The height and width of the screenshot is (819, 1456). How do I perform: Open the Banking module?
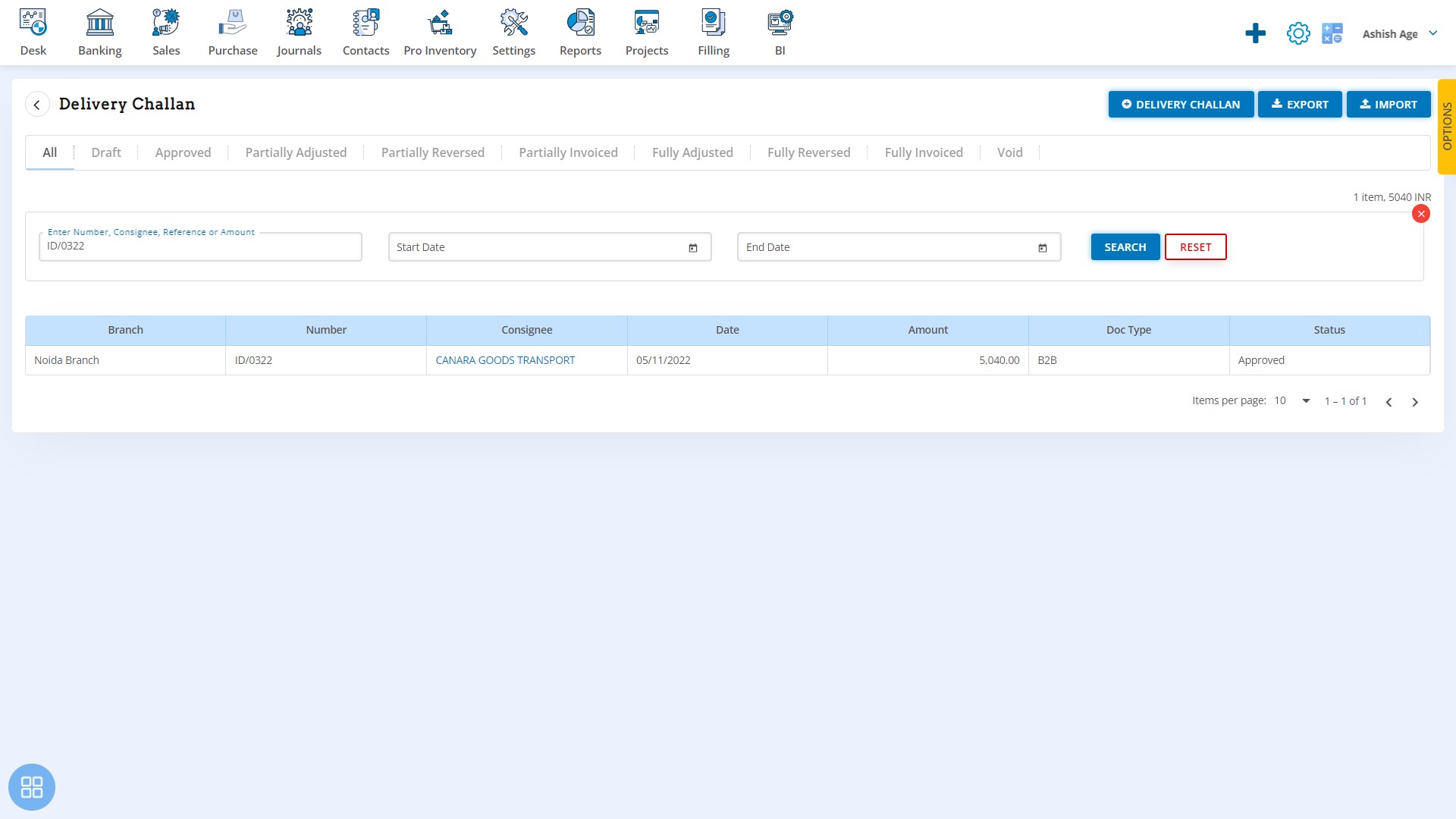100,32
